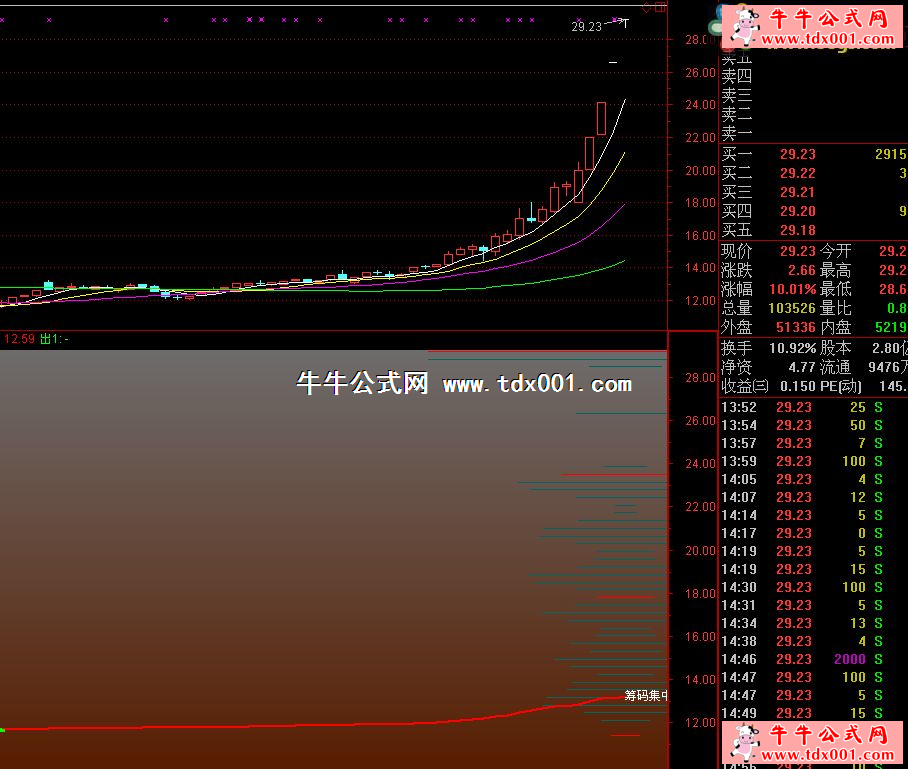Click the cartoon cow logo at bottom right
Screen dimensions: 908x769
(x=743, y=744)
